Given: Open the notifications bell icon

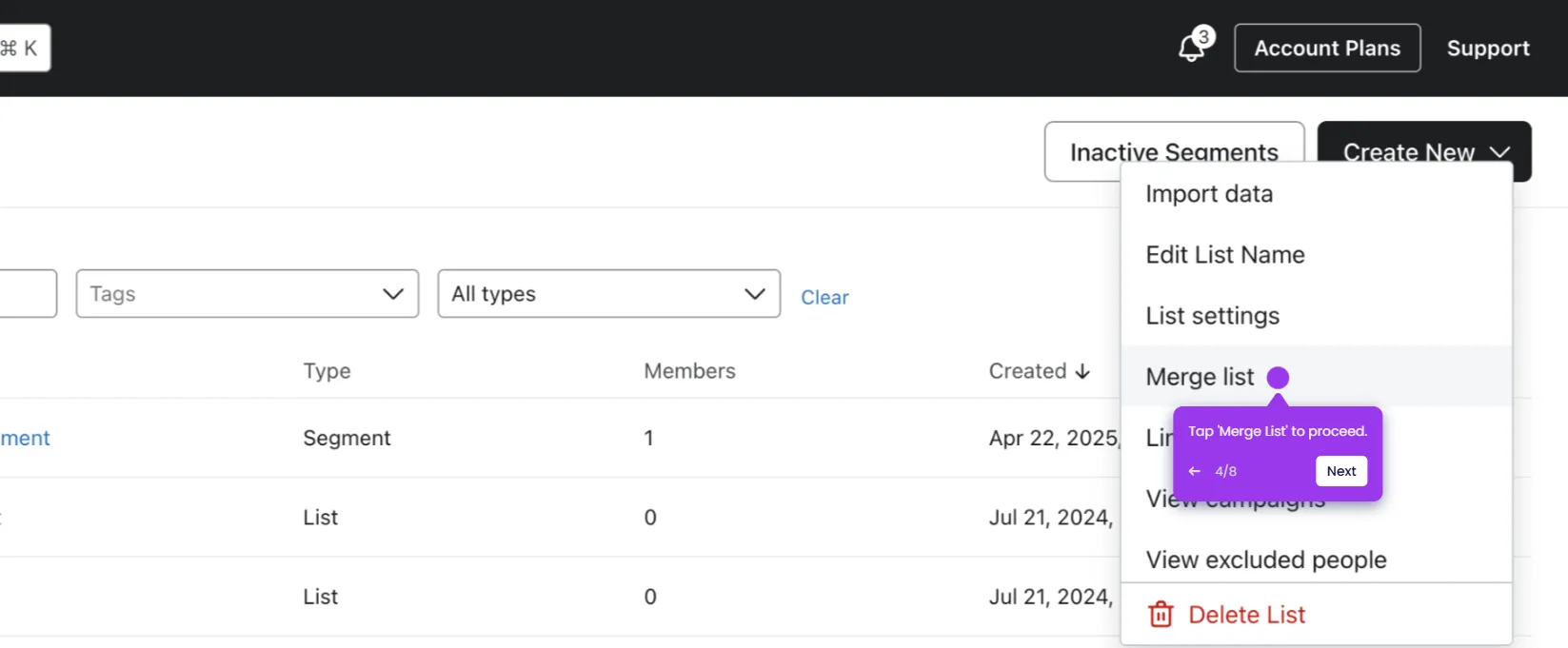Looking at the screenshot, I should [x=1191, y=48].
